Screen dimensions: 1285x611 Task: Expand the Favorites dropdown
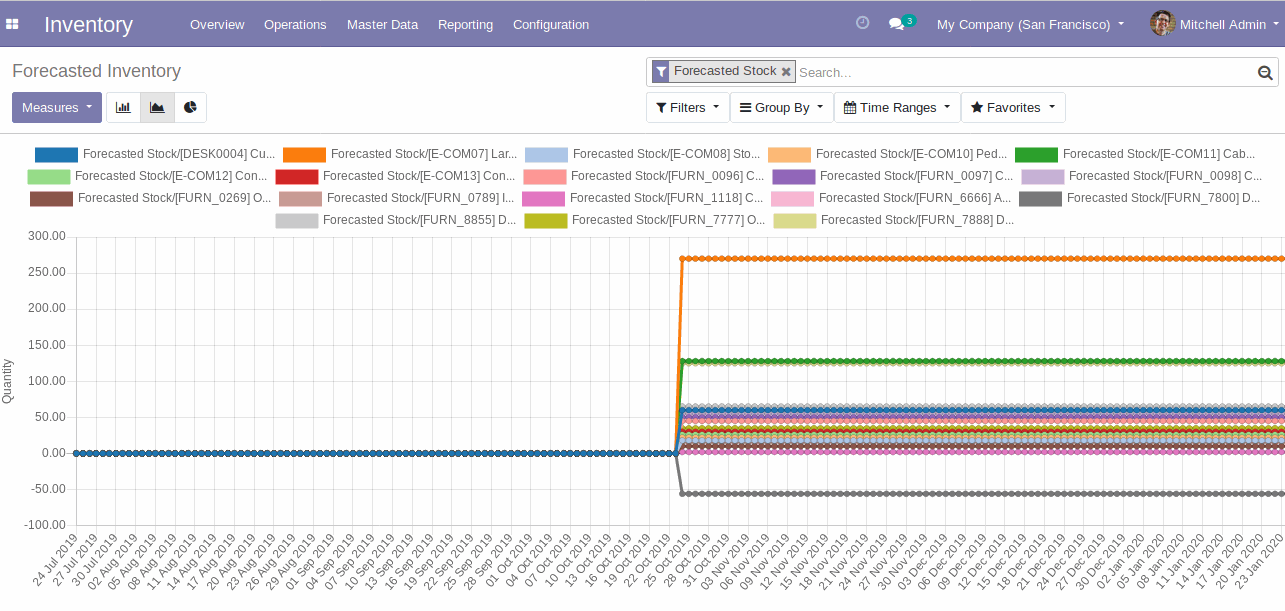pyautogui.click(x=1013, y=108)
